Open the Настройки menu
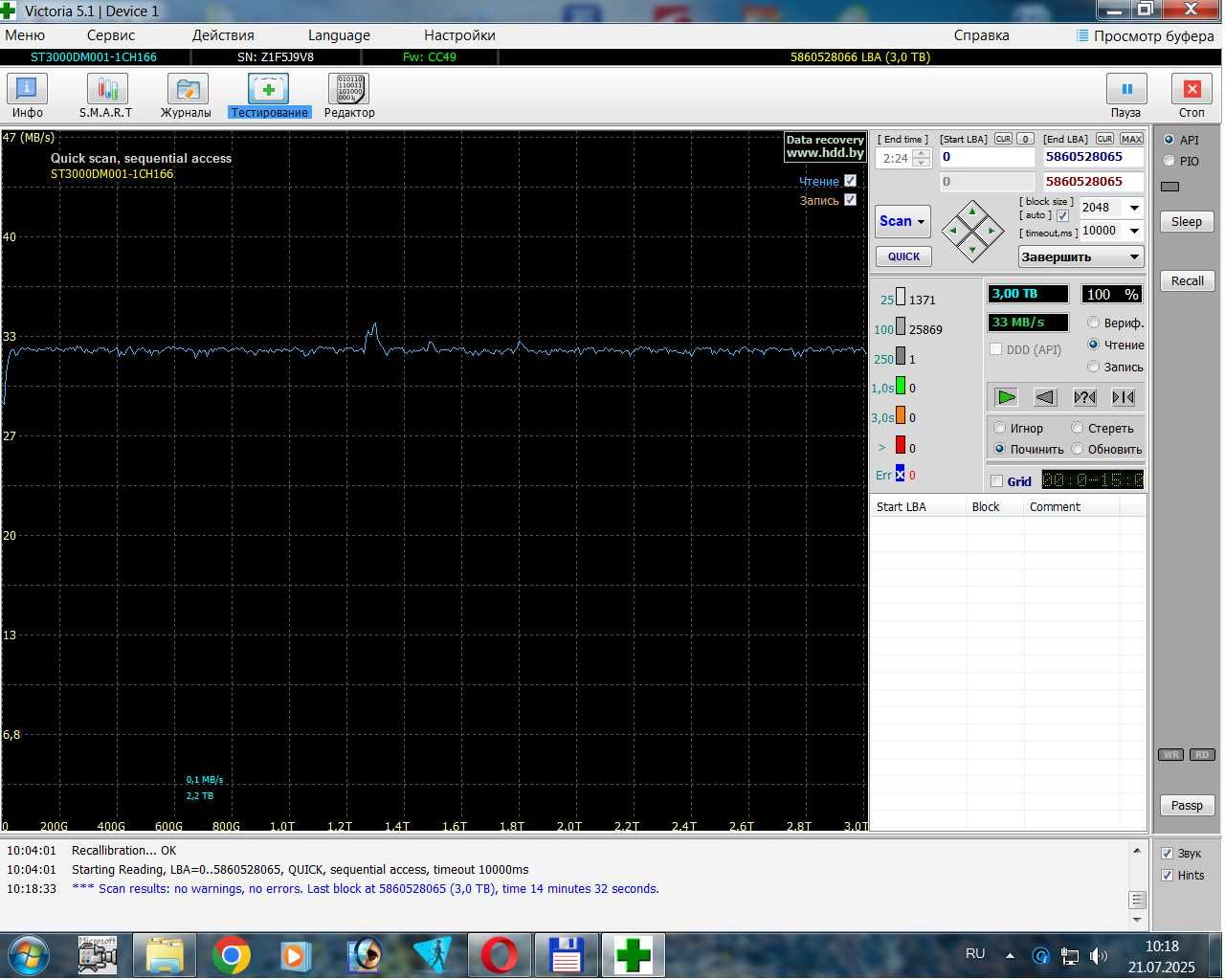The height and width of the screenshot is (980, 1225). point(459,35)
